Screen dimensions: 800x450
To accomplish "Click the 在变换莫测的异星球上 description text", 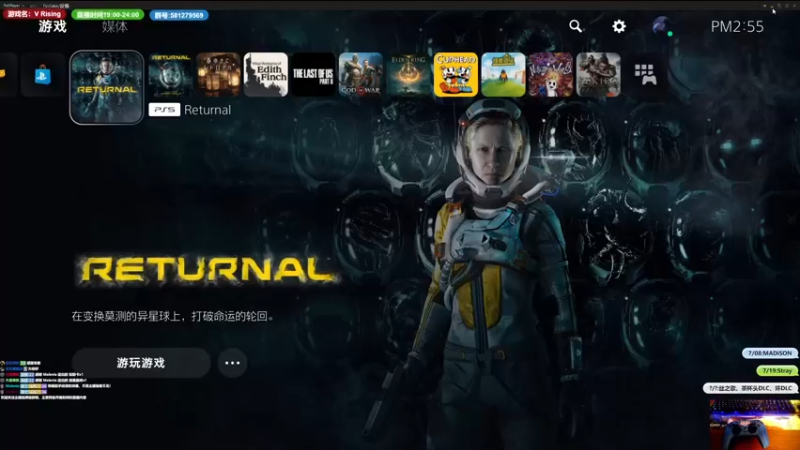I will [173, 316].
